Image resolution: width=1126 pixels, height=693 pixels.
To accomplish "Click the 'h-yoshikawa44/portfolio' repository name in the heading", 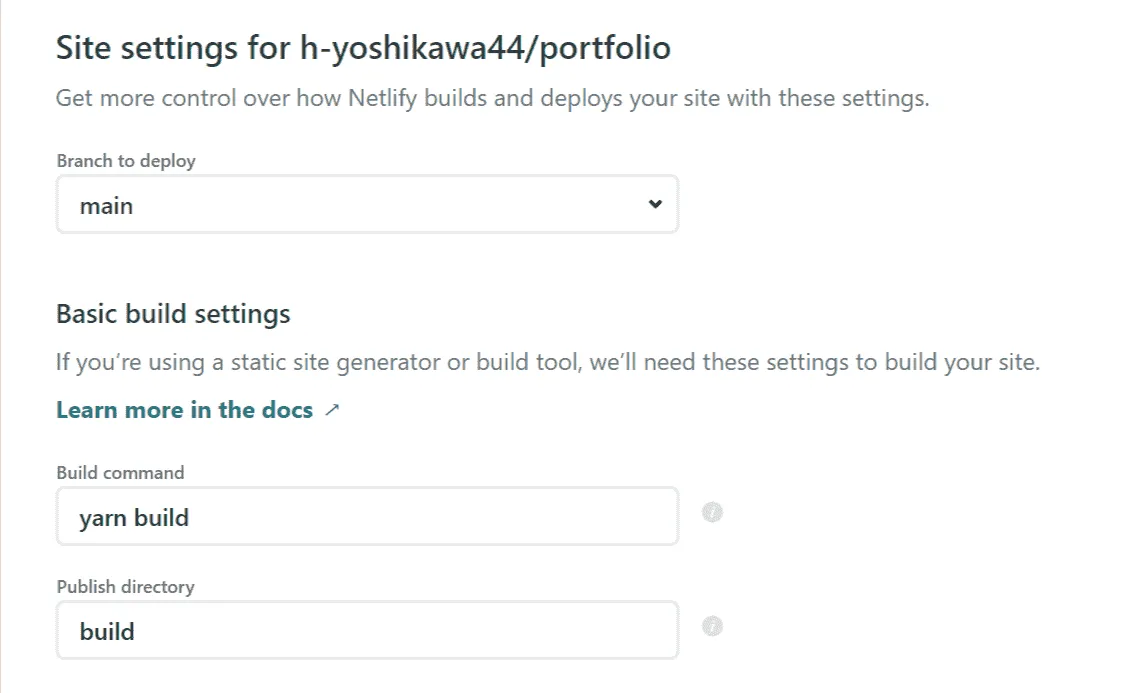I will coord(485,48).
